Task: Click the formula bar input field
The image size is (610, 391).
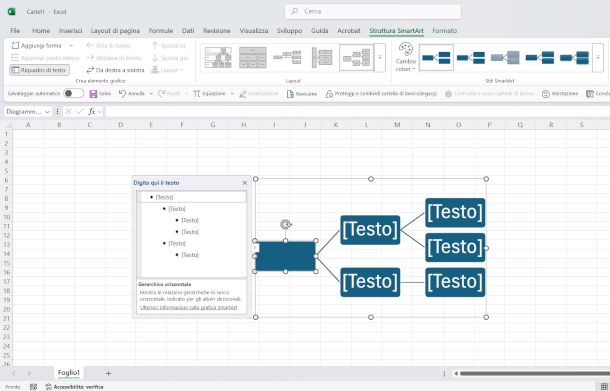Action: [x=357, y=112]
